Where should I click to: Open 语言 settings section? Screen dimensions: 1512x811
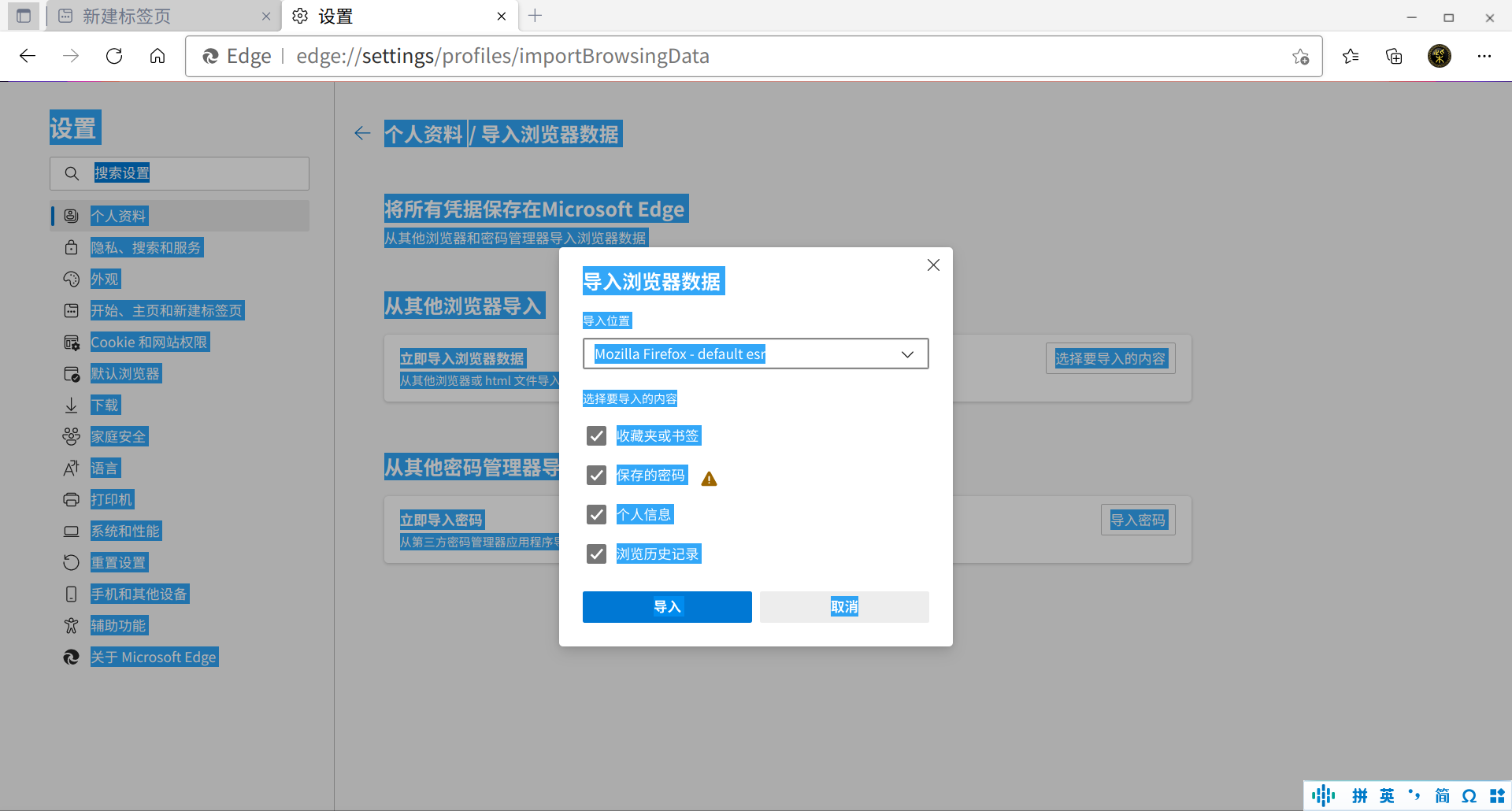coord(180,468)
